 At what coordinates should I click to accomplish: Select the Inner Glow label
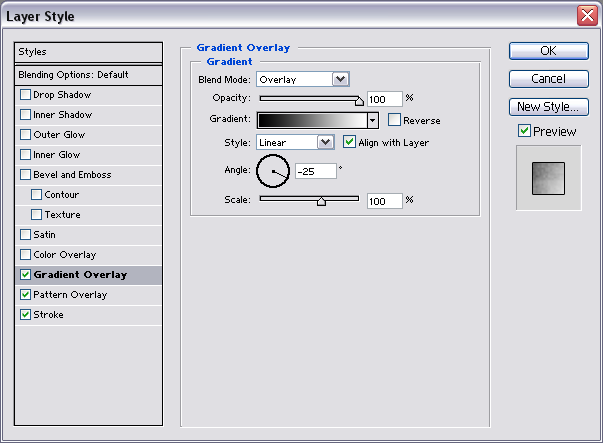pyautogui.click(x=57, y=155)
